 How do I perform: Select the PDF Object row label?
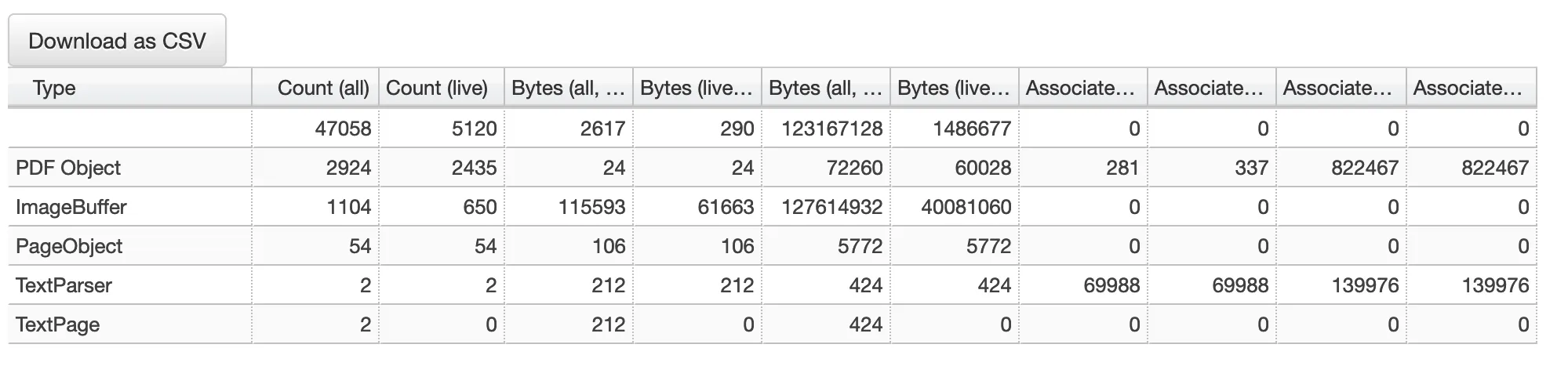[x=68, y=168]
